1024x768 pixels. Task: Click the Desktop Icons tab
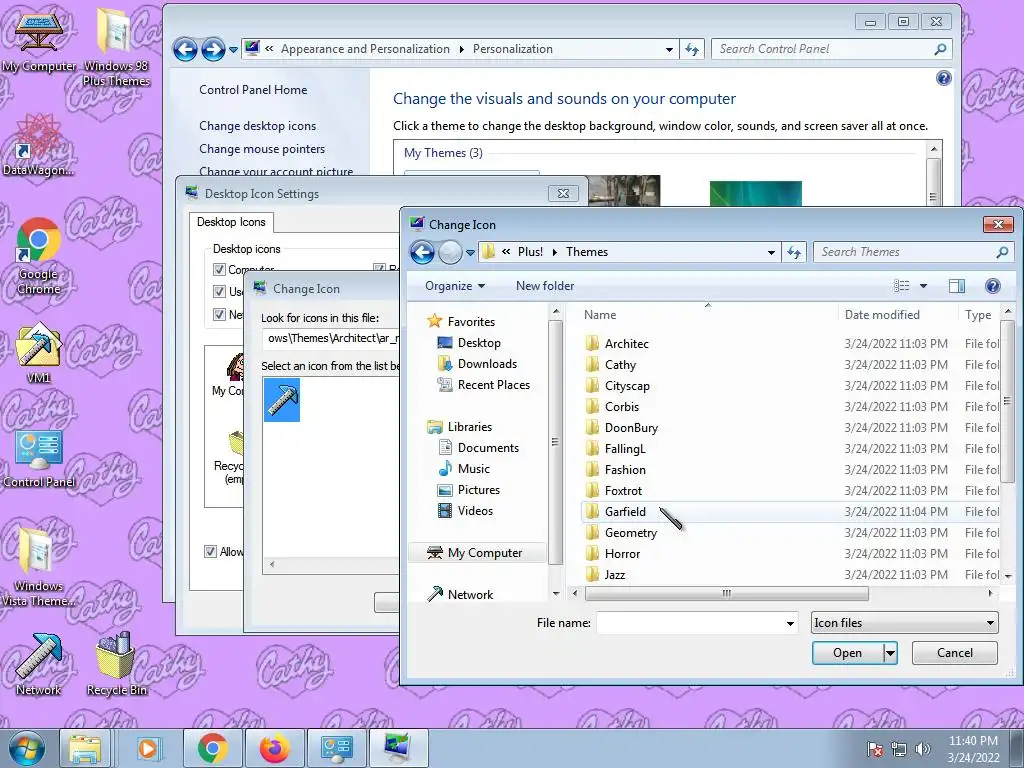(x=231, y=222)
